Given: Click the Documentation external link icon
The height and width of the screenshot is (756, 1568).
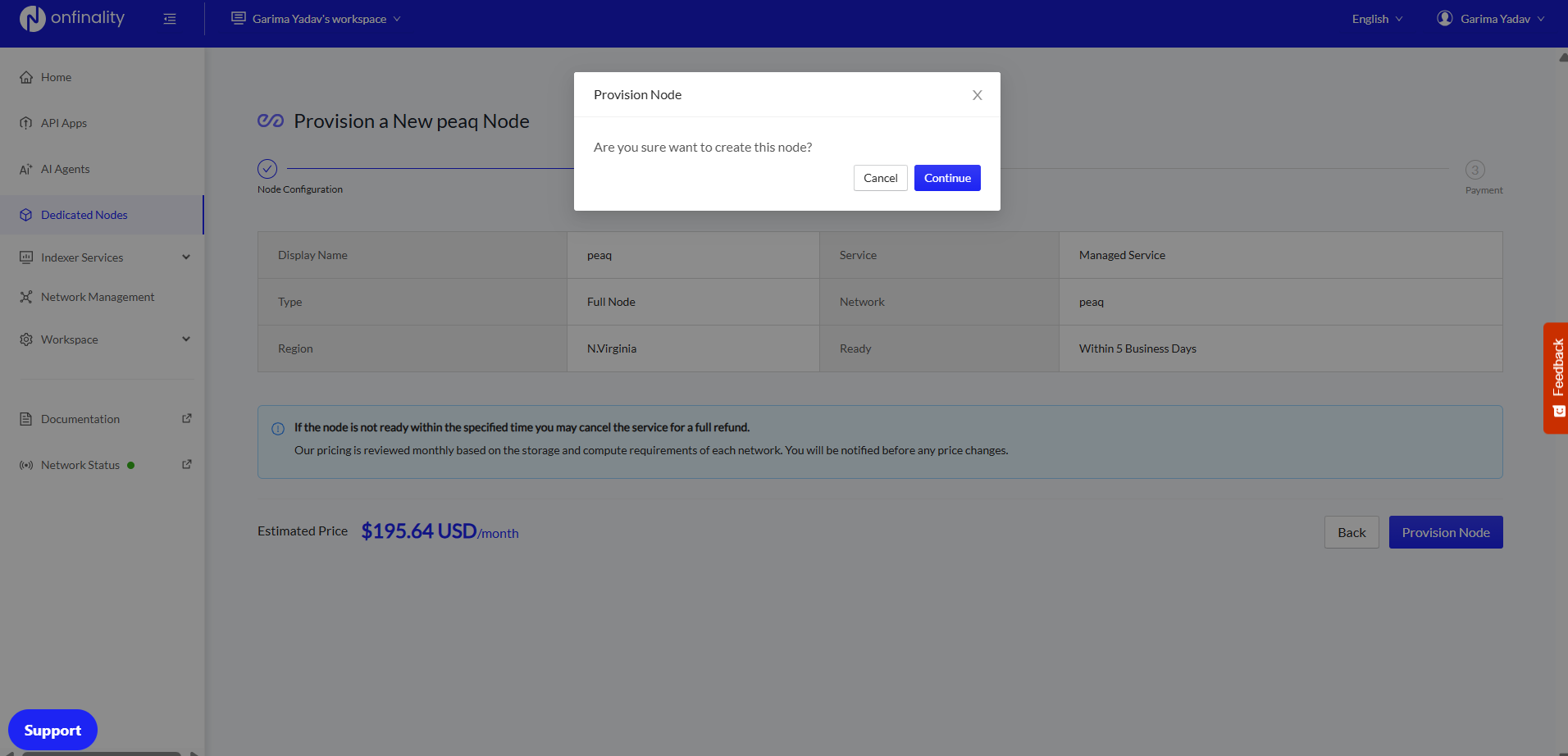Looking at the screenshot, I should 187,418.
